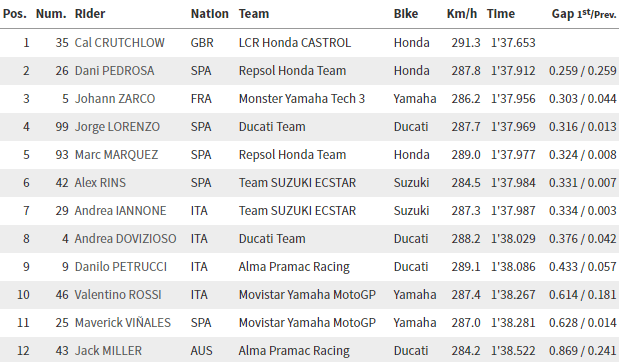Open Cal CRUTCHLOW rider name
Image resolution: width=619 pixels, height=362 pixels.
click(x=120, y=43)
